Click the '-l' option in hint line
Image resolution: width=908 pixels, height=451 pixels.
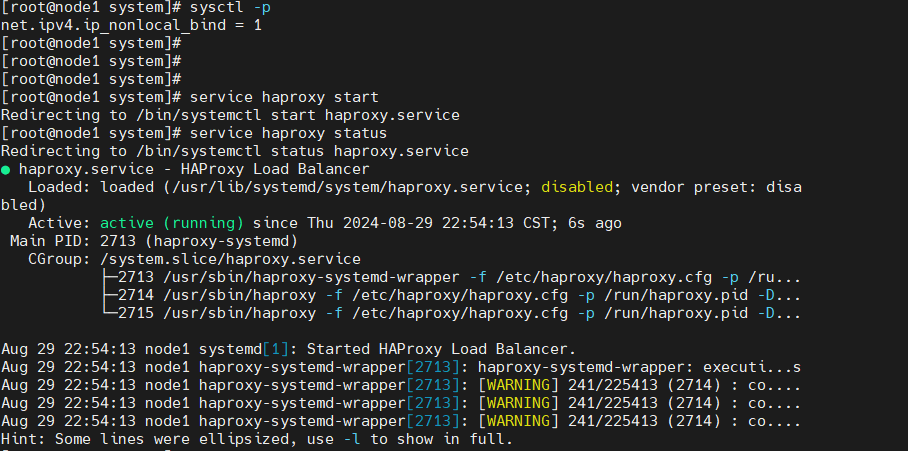click(x=352, y=439)
